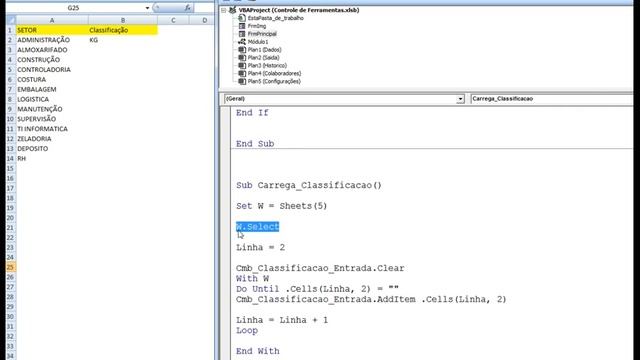Select row 1 header

coord(11,30)
